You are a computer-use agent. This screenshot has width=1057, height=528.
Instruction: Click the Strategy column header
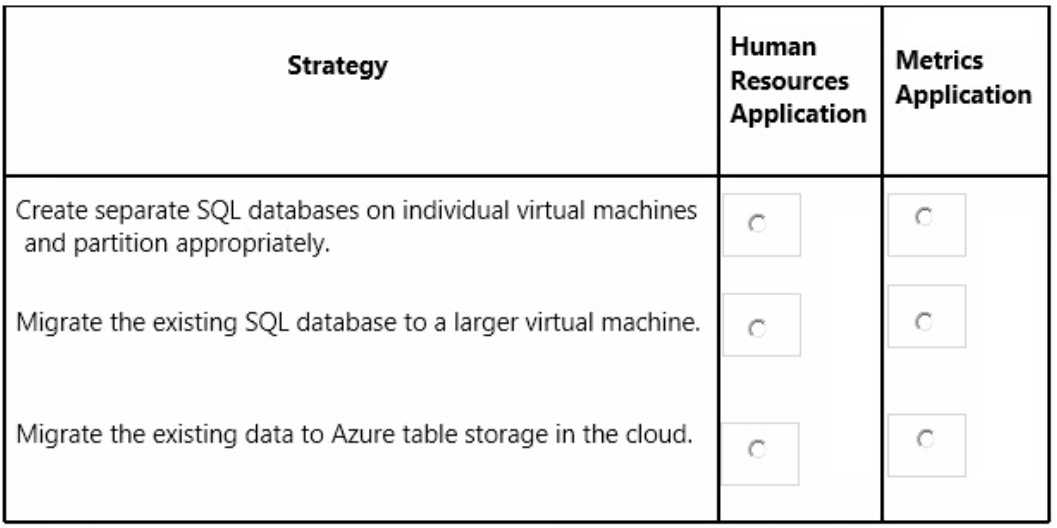338,66
